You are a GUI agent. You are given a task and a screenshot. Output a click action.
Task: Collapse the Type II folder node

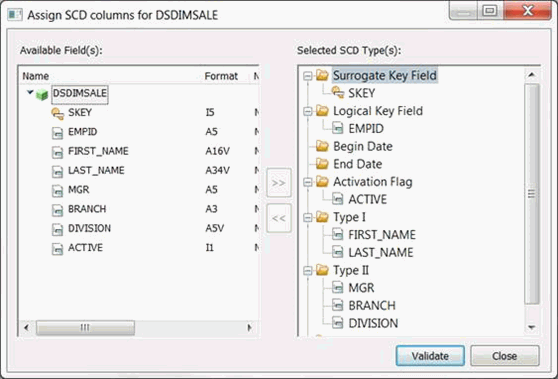(x=308, y=270)
